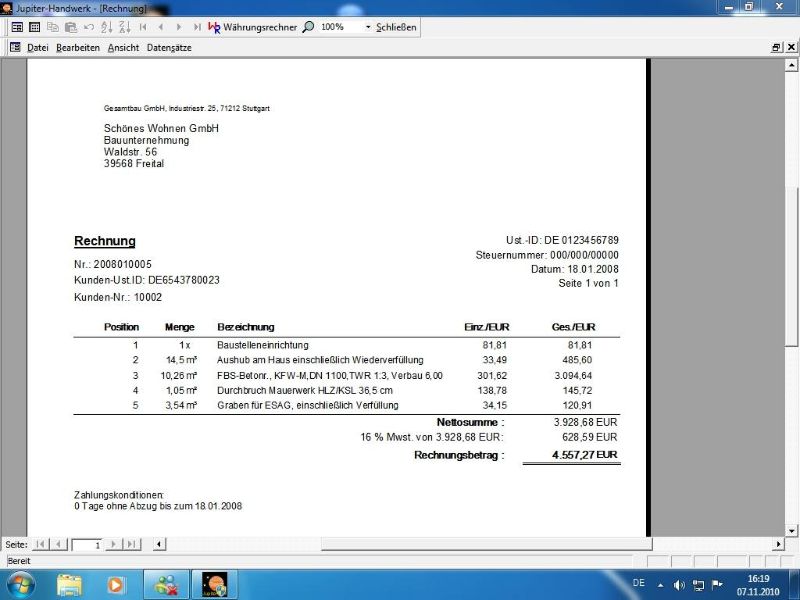Screen dimensions: 800x600
Task: Go to last record toolbar arrow
Action: coord(195,27)
